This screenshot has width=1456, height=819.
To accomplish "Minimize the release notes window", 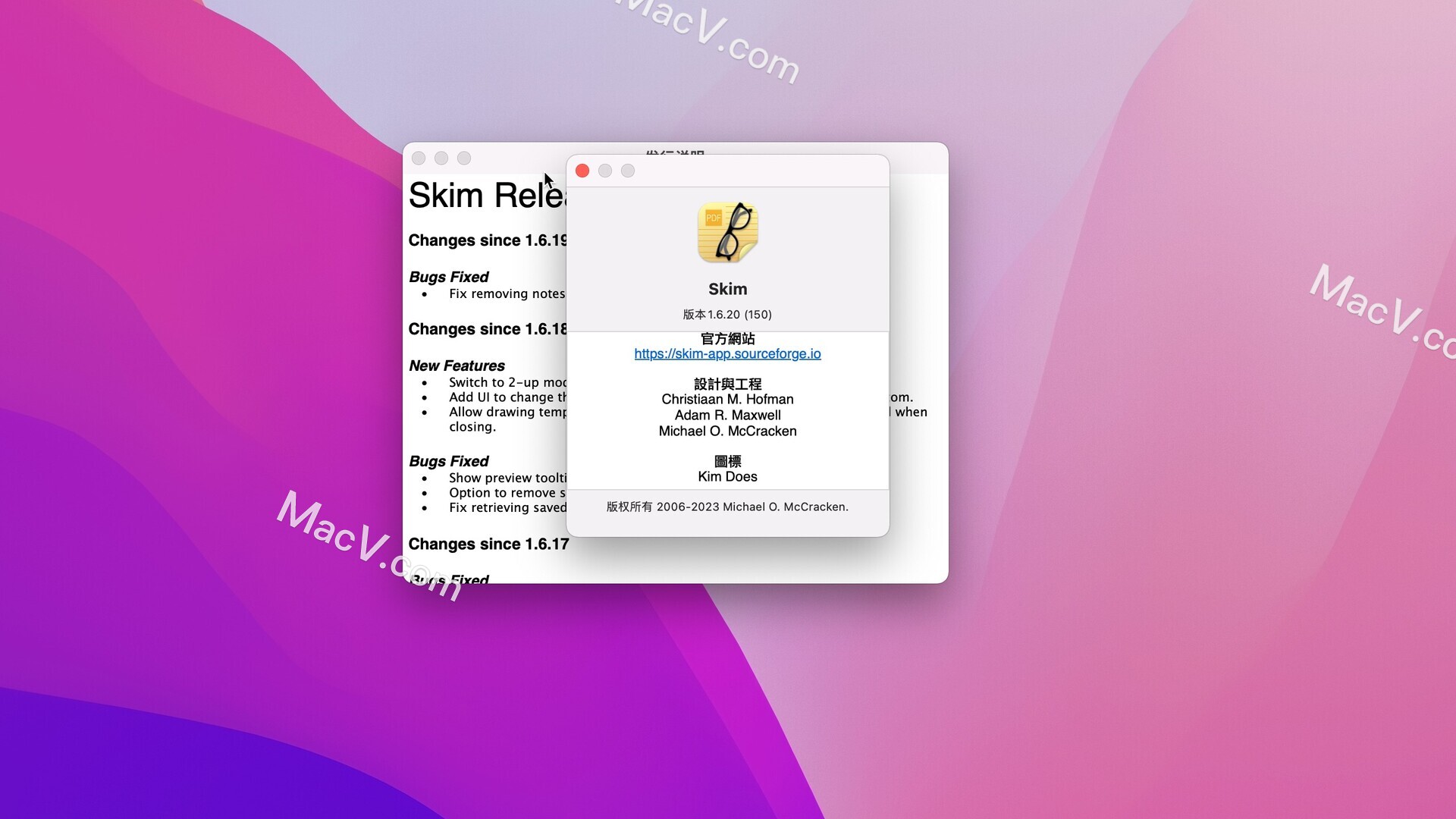I will point(441,158).
